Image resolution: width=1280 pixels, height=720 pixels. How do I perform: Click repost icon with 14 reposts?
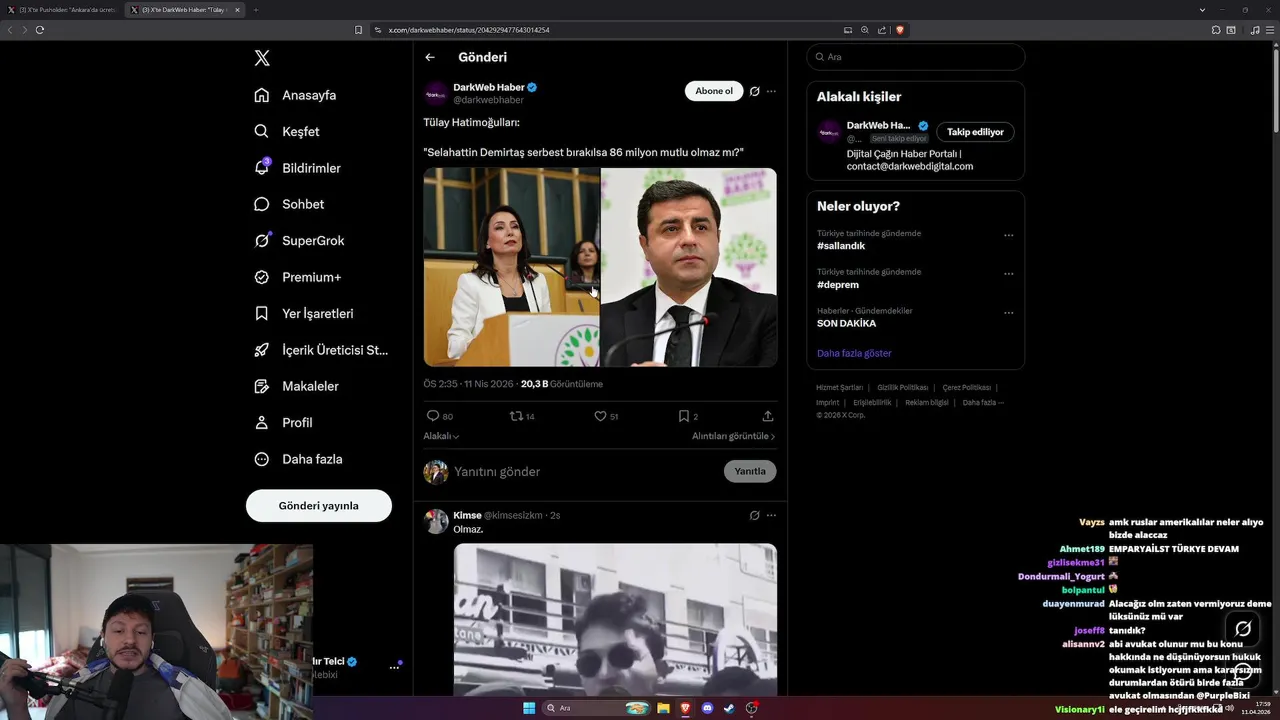coord(516,416)
